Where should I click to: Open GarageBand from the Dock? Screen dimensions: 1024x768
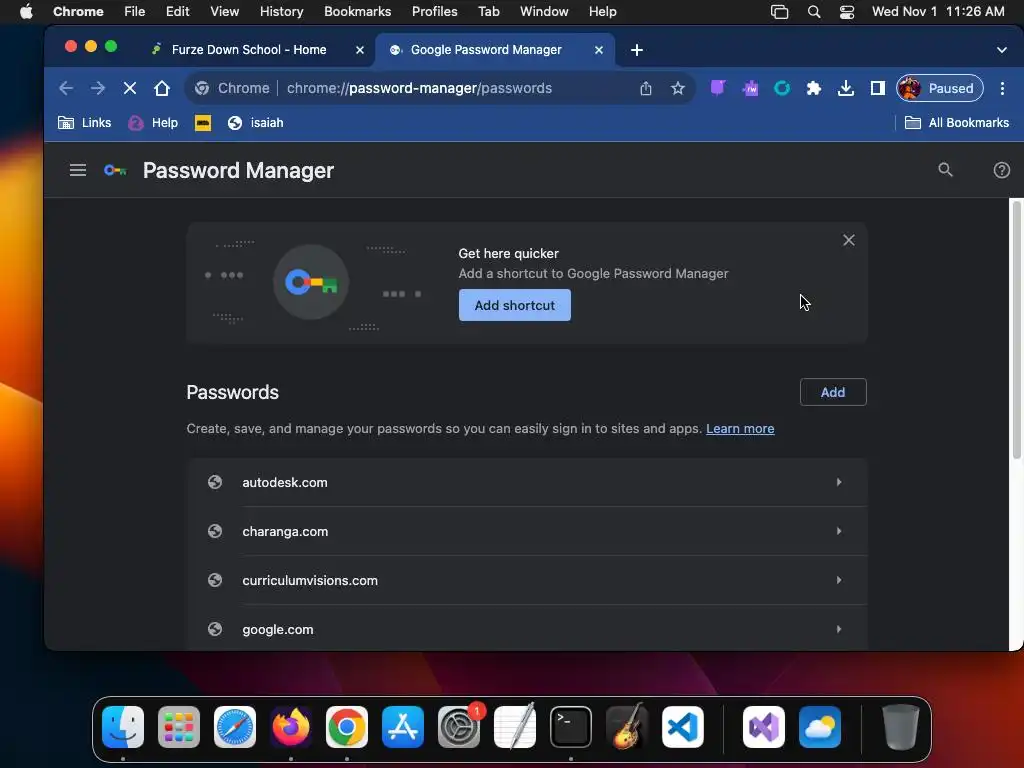[x=627, y=727]
